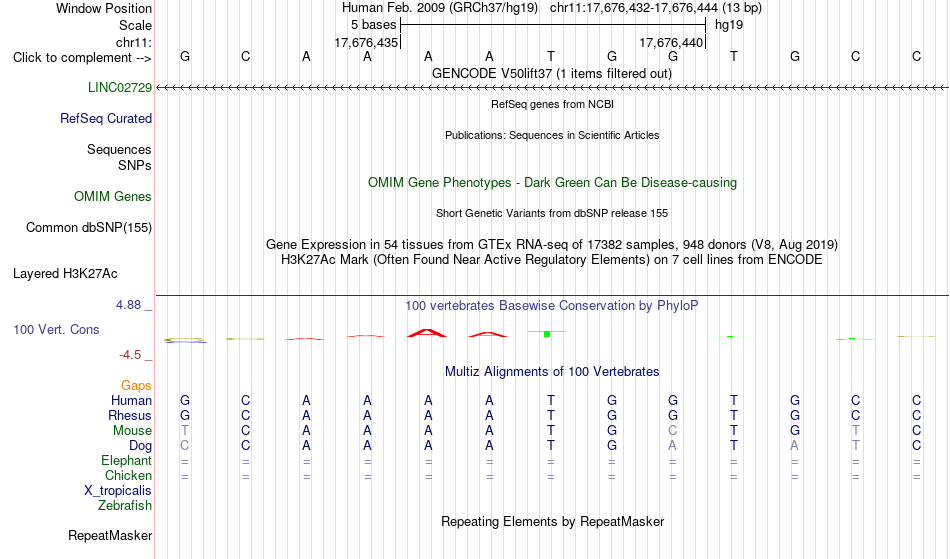The image size is (950, 559).
Task: Click the 17,676,440 ruler position
Action: click(671, 43)
